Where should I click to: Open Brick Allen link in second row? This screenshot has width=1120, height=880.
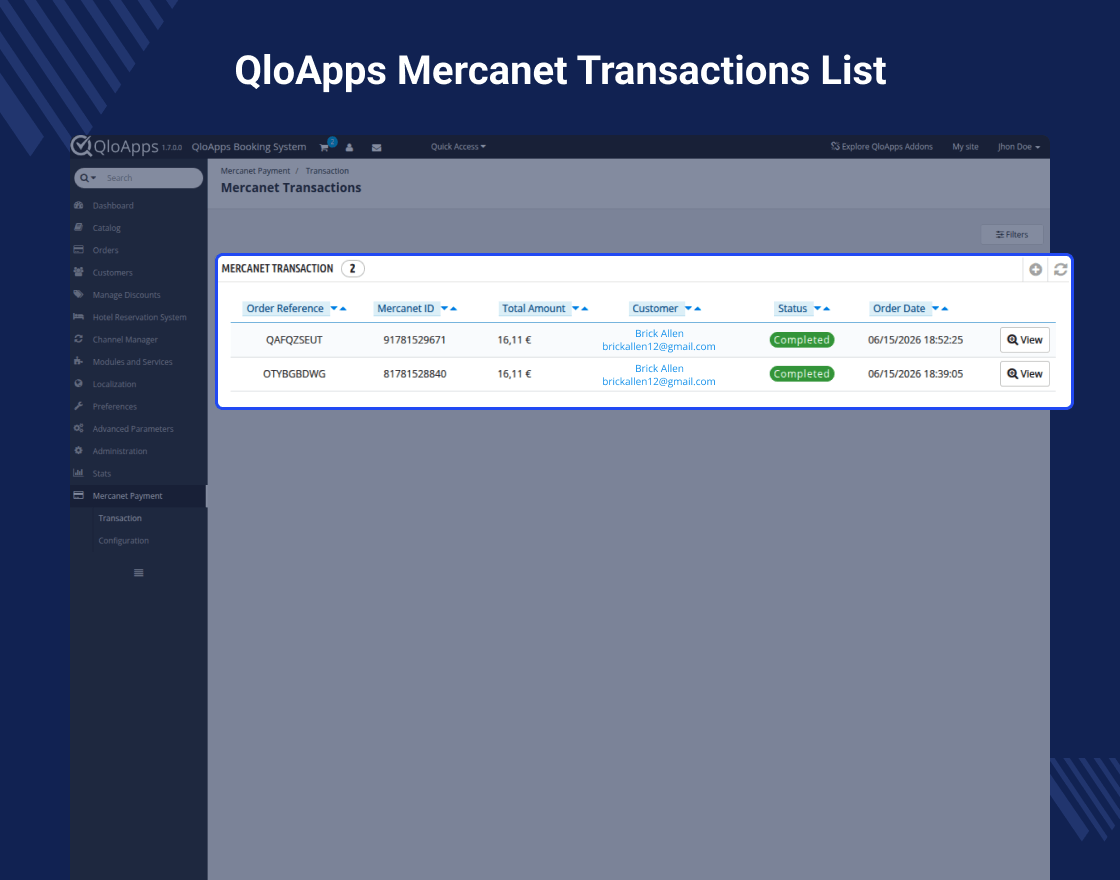pyautogui.click(x=659, y=369)
